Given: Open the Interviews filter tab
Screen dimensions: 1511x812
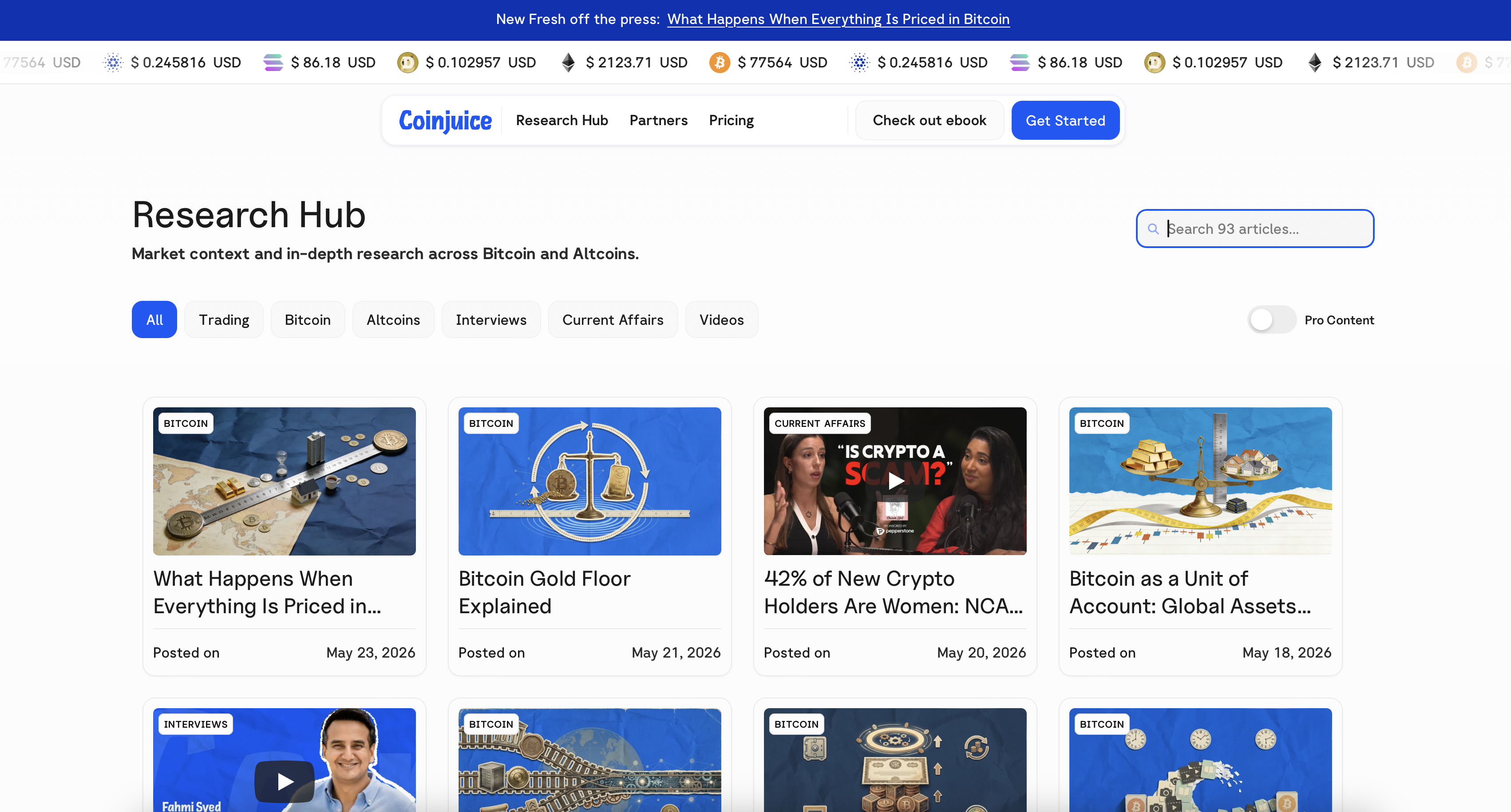Looking at the screenshot, I should (x=491, y=319).
